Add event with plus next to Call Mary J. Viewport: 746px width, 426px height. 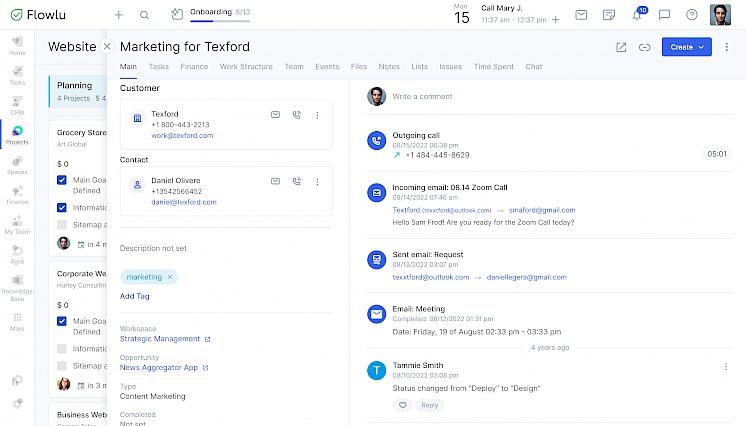tap(556, 20)
